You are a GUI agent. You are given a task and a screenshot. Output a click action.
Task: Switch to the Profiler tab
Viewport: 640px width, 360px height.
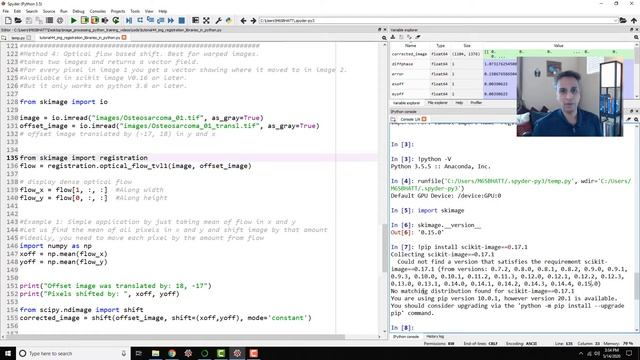[x=476, y=103]
